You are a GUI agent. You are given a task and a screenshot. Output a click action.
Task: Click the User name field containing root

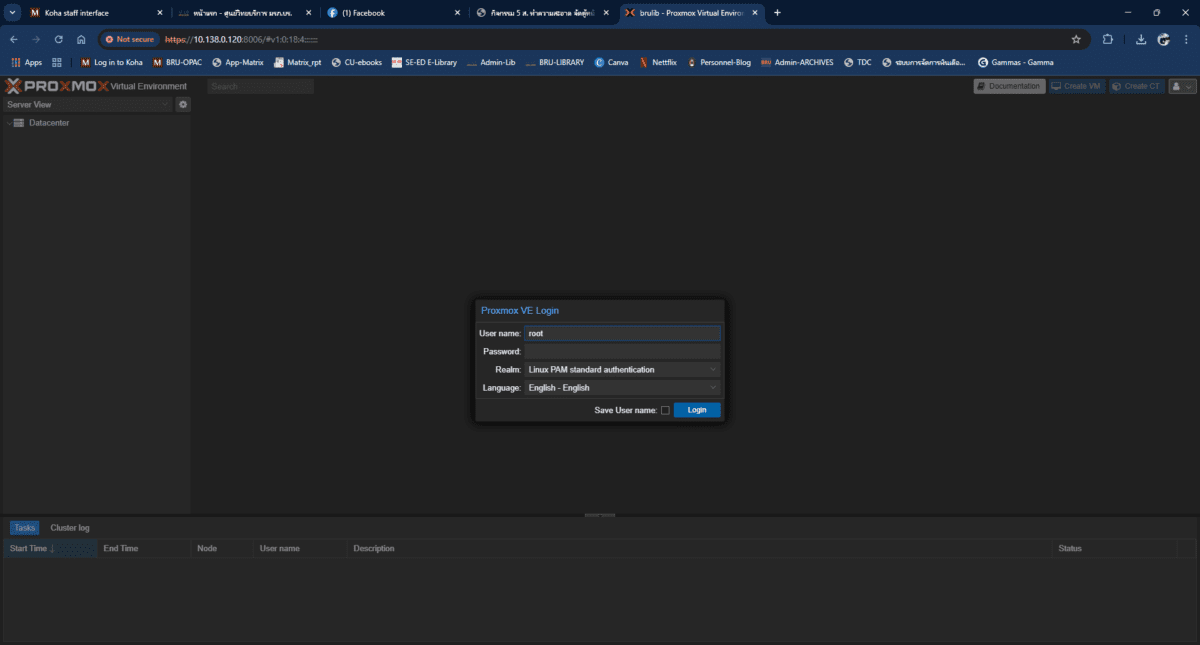click(622, 333)
